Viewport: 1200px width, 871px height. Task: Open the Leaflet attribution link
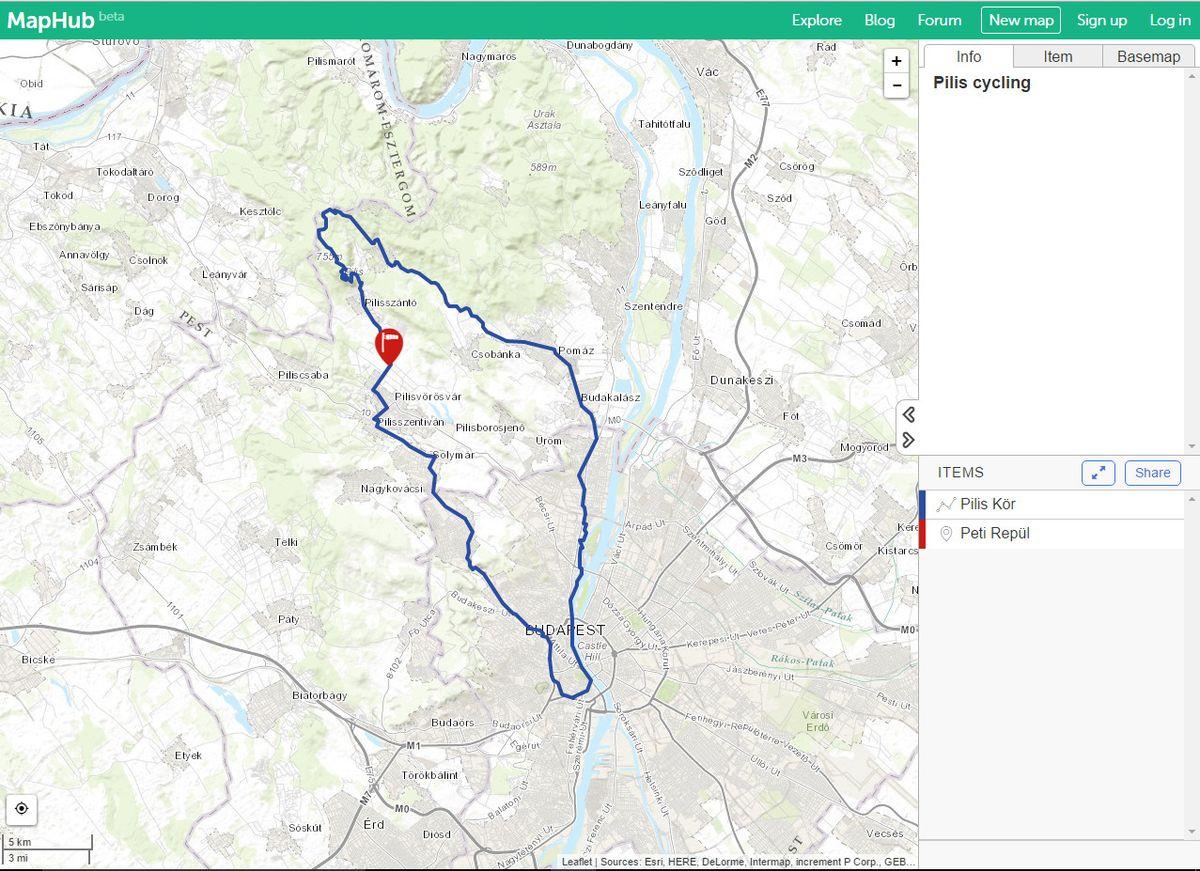pos(576,861)
